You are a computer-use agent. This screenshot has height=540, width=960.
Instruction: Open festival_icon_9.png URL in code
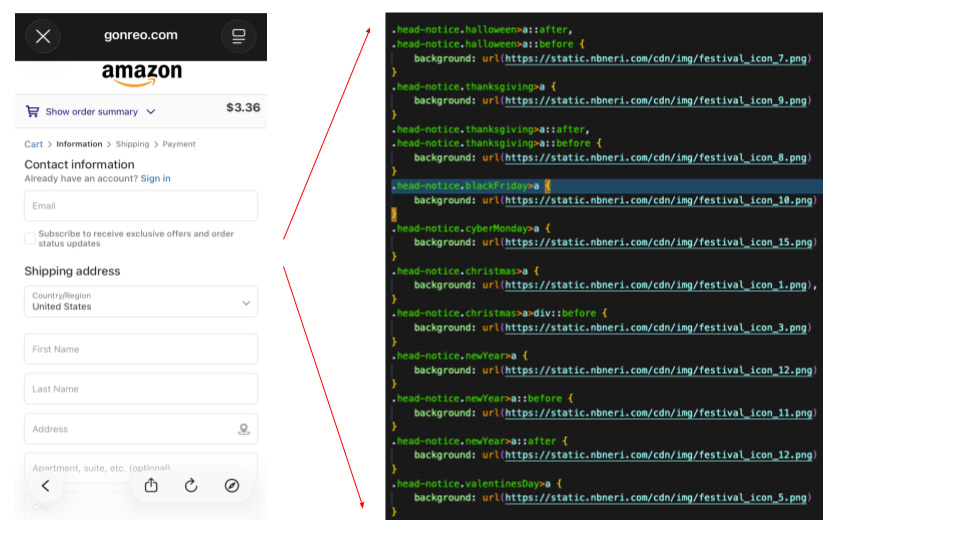point(656,100)
